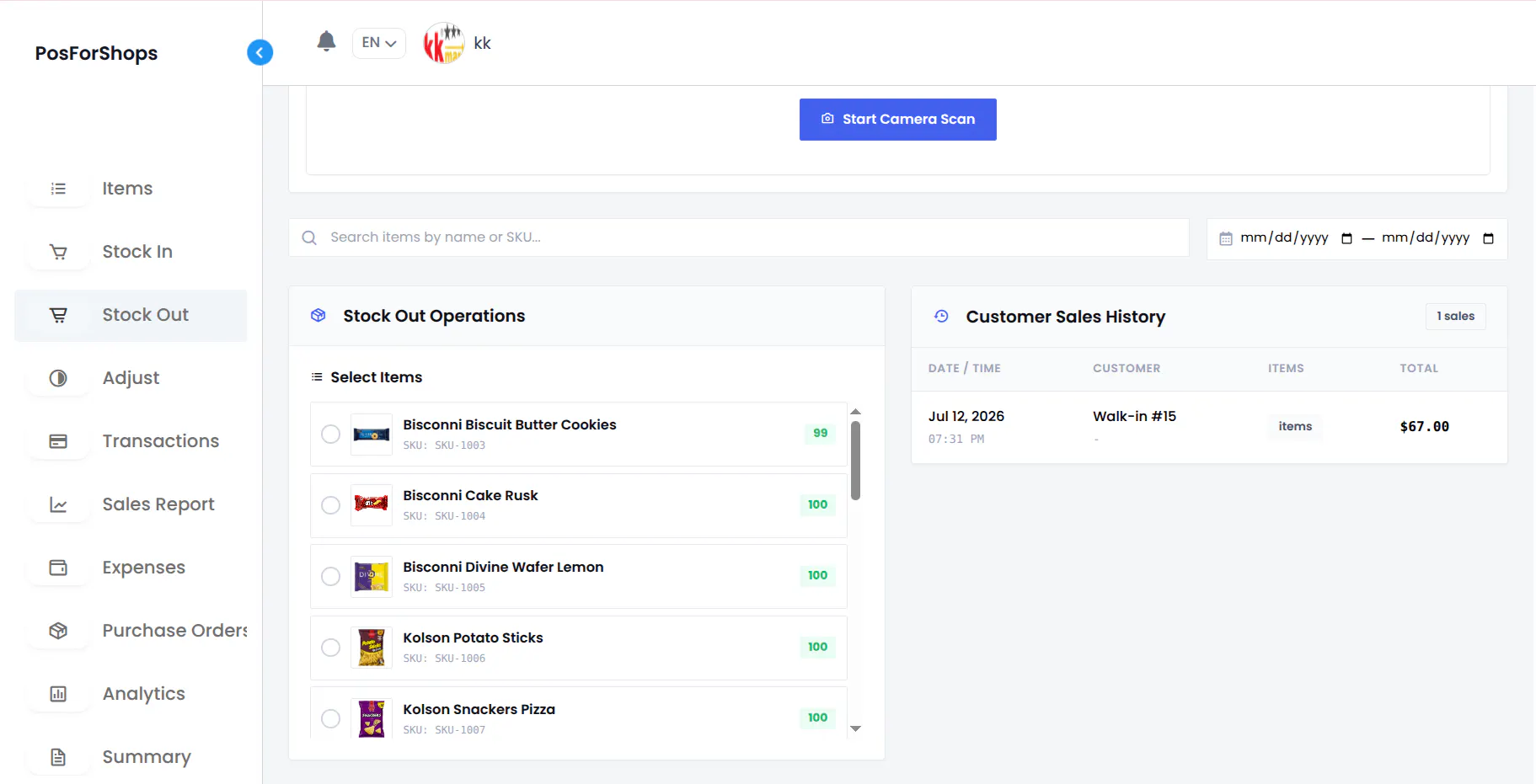Click Cake Rusk's 100 stock badge
This screenshot has width=1536, height=784.
point(817,504)
